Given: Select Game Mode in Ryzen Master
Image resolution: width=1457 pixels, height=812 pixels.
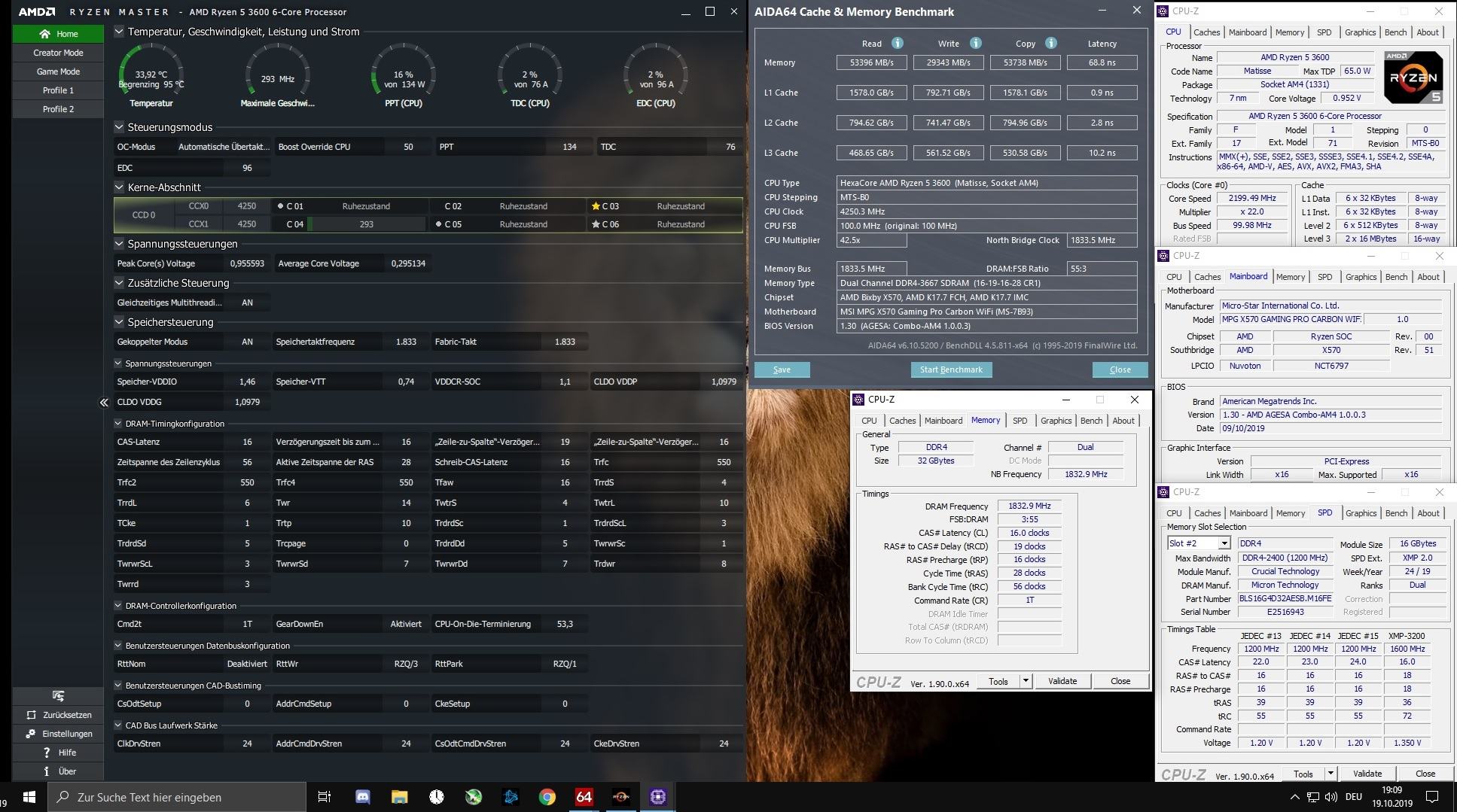Looking at the screenshot, I should coord(58,71).
